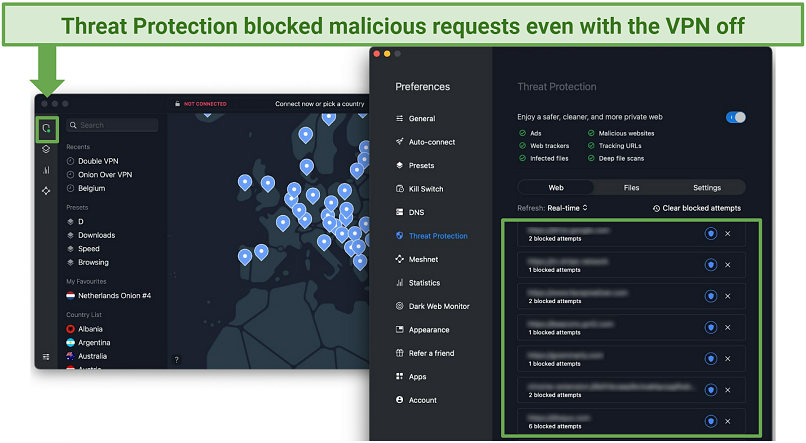This screenshot has height=443, width=806.
Task: Click shield icon on first 2 blocked attempts row
Action: pos(710,234)
